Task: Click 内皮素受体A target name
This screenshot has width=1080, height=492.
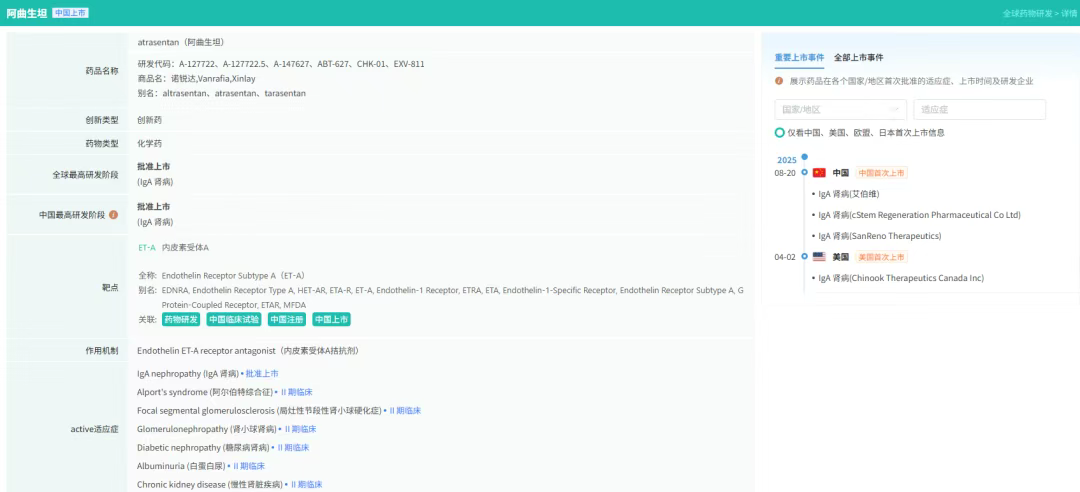Action: (185, 247)
